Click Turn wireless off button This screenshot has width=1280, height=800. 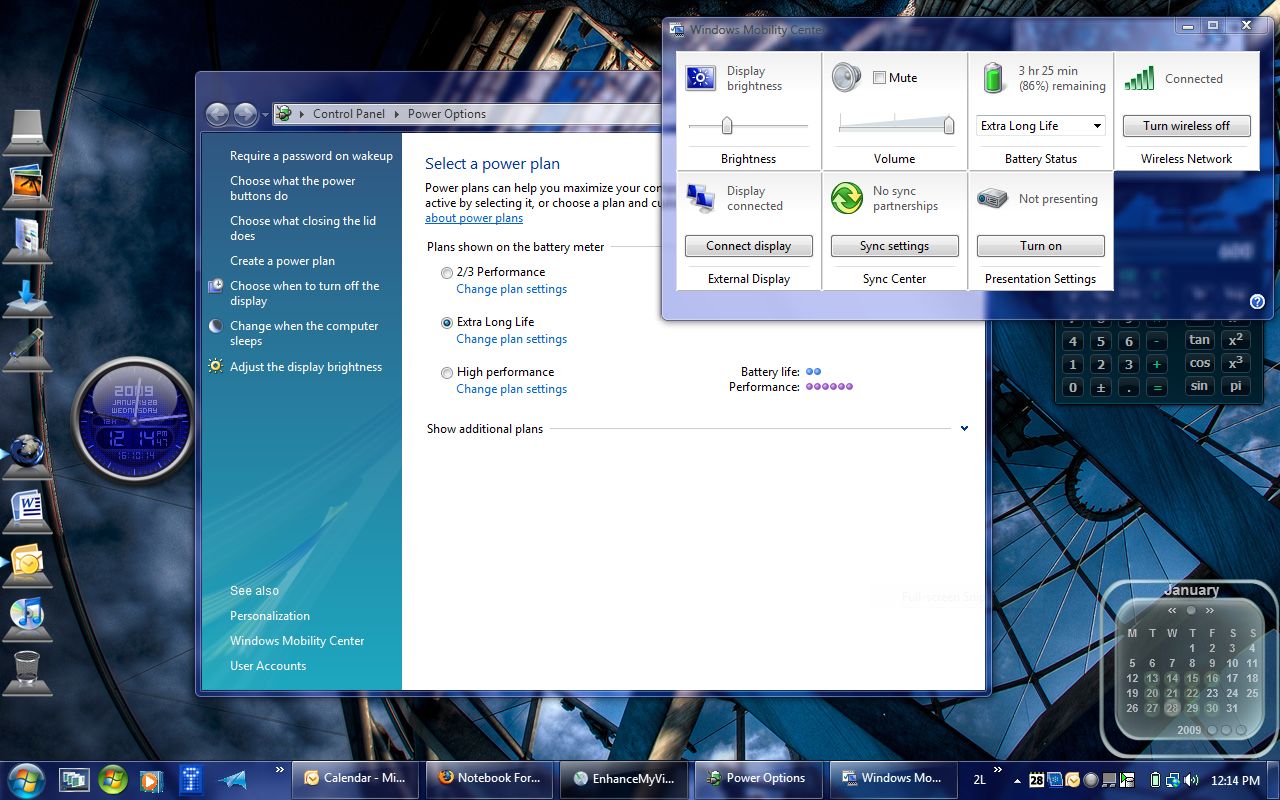(1187, 126)
